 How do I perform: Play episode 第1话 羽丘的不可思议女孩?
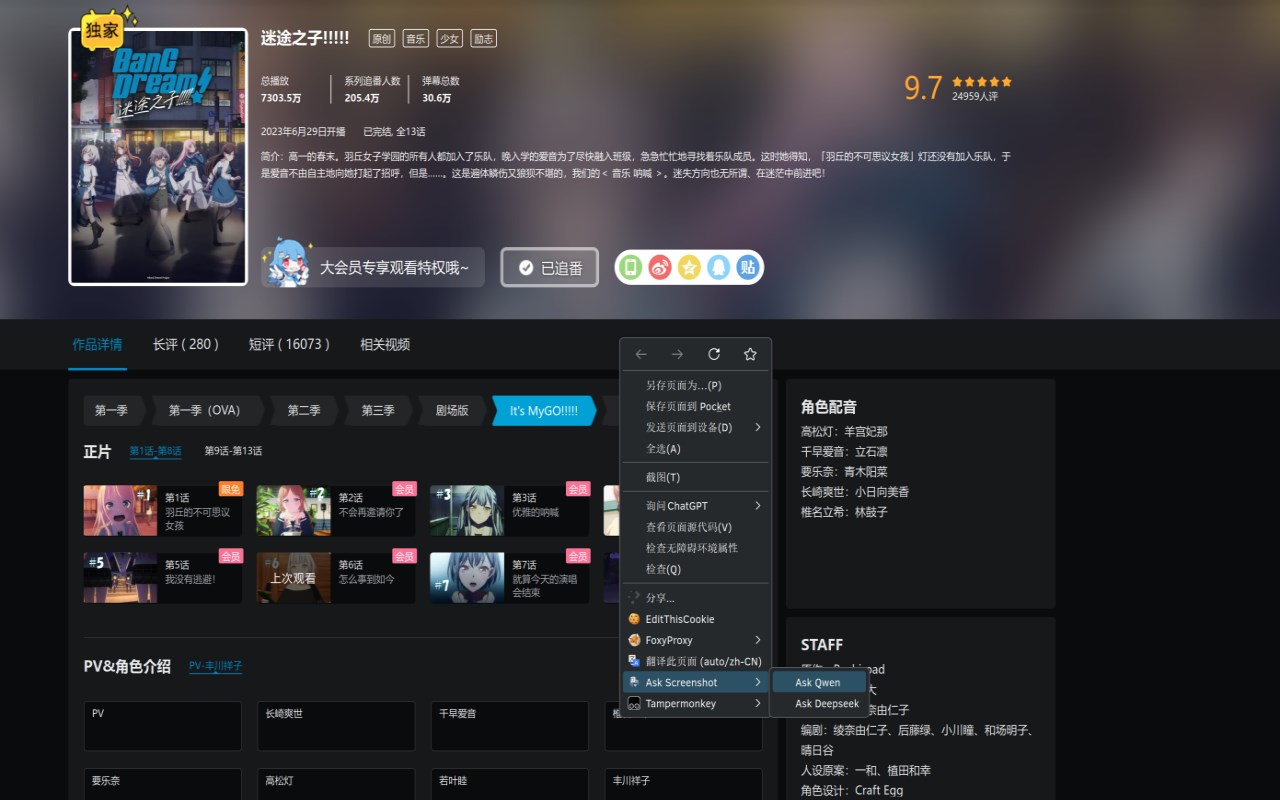pyautogui.click(x=163, y=510)
